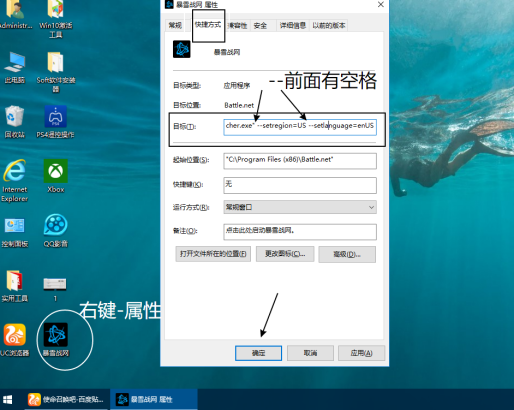Switch to UC Browser taskbar window
This screenshot has width=514, height=410.
[67, 399]
